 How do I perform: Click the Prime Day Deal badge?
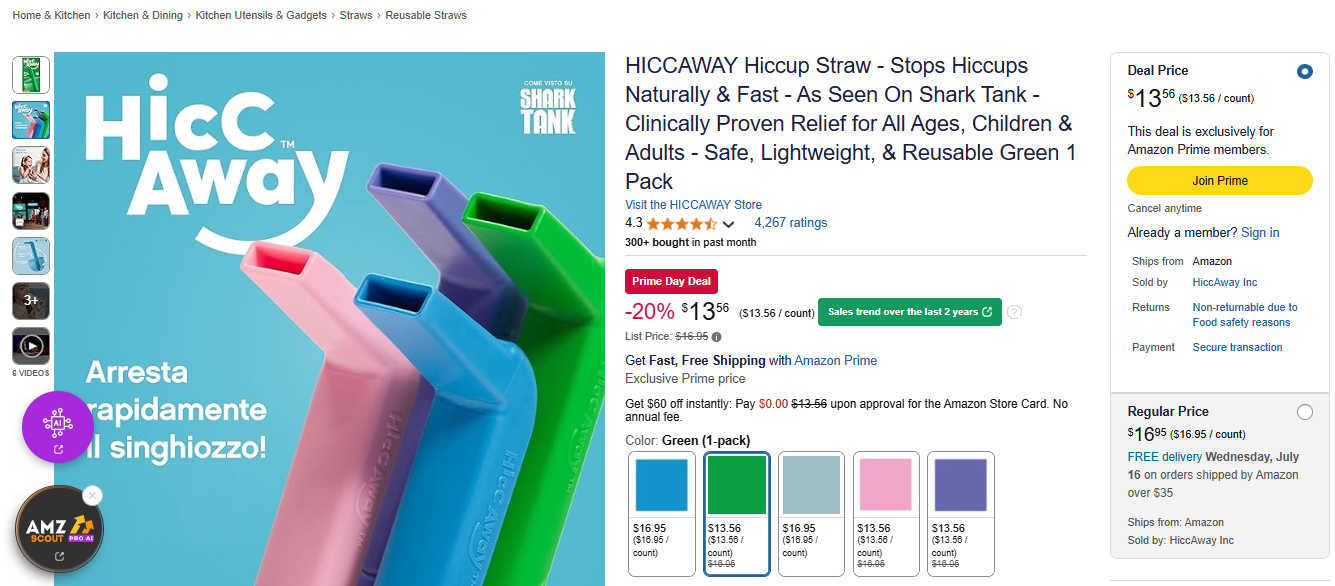670,281
